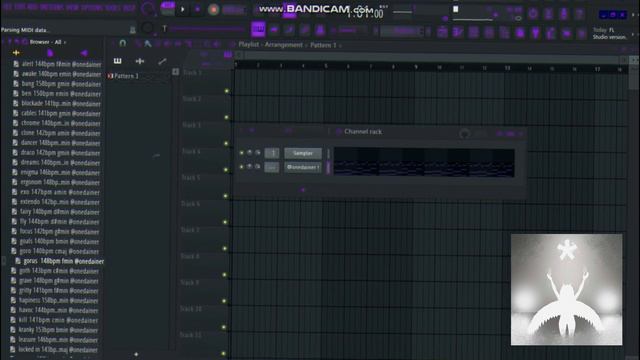Open the HELP menu

tap(129, 8)
